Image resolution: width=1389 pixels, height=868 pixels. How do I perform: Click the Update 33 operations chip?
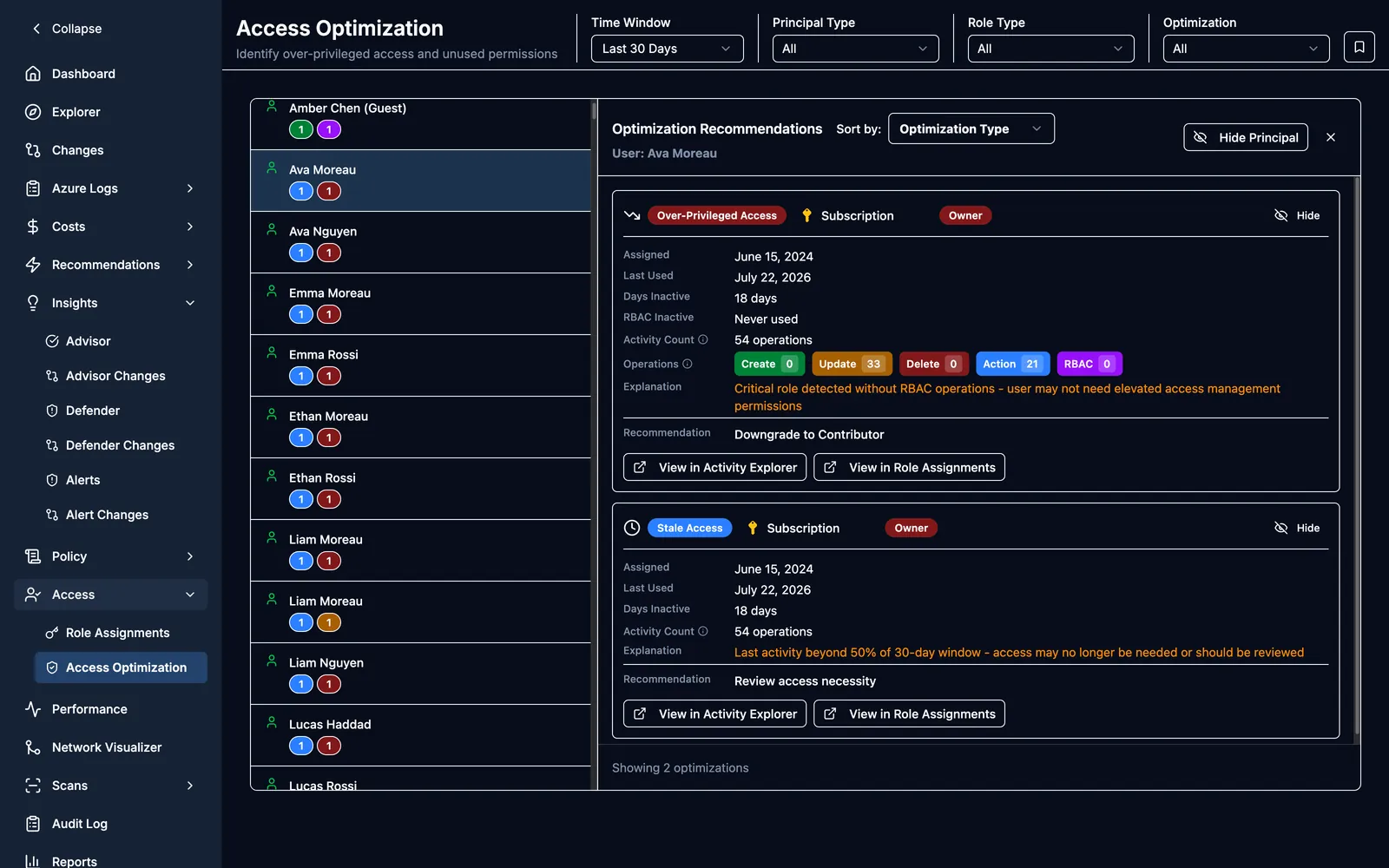852,364
